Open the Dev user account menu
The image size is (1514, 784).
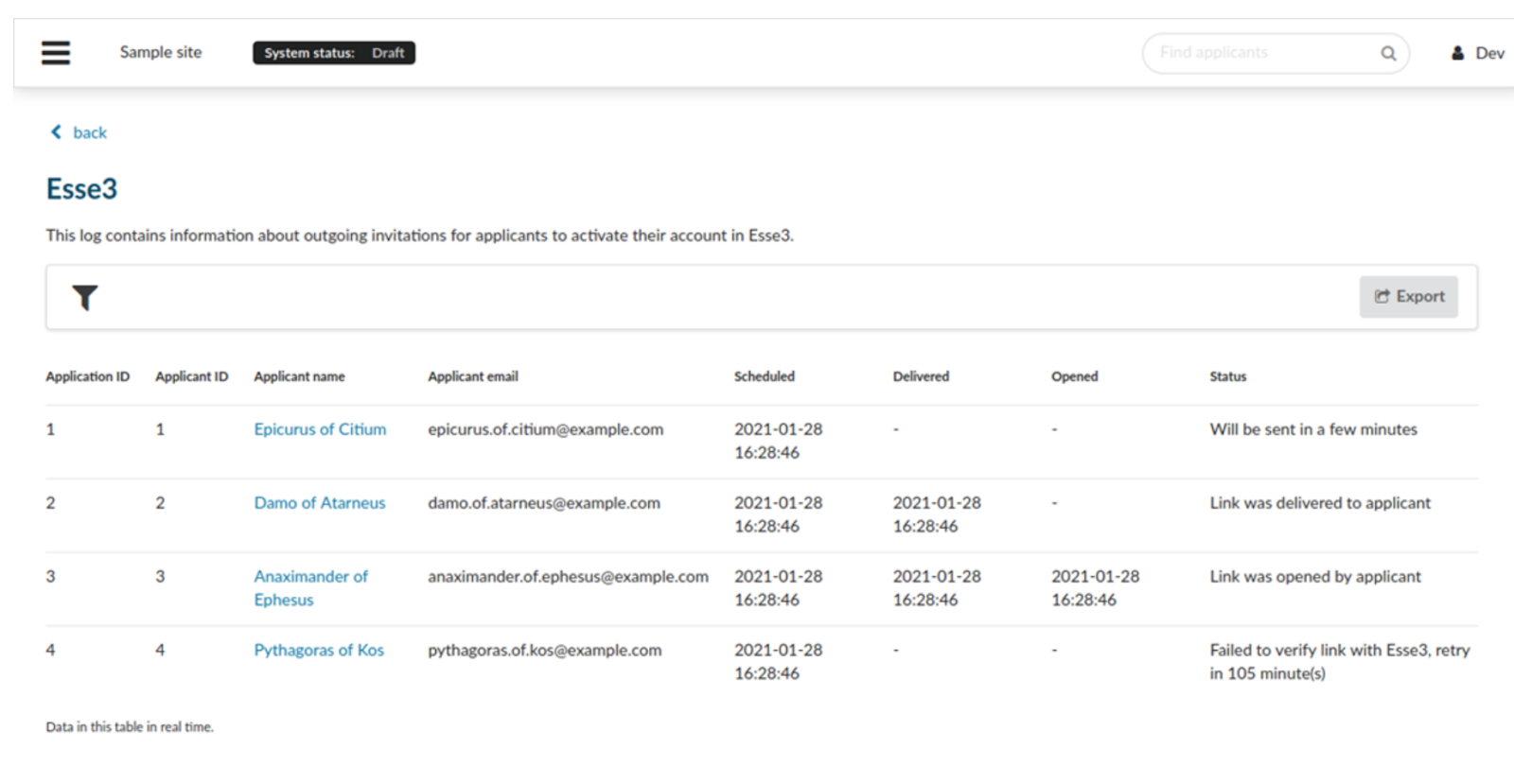tap(1477, 53)
